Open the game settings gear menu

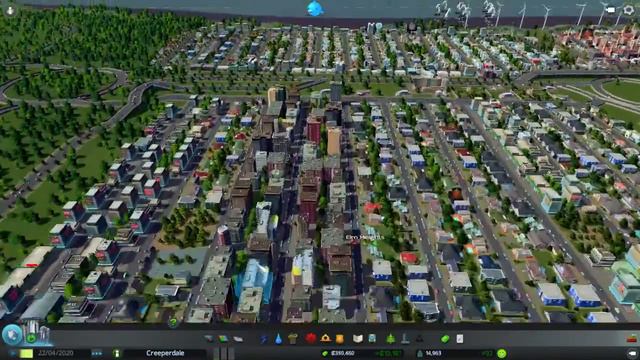tap(629, 10)
